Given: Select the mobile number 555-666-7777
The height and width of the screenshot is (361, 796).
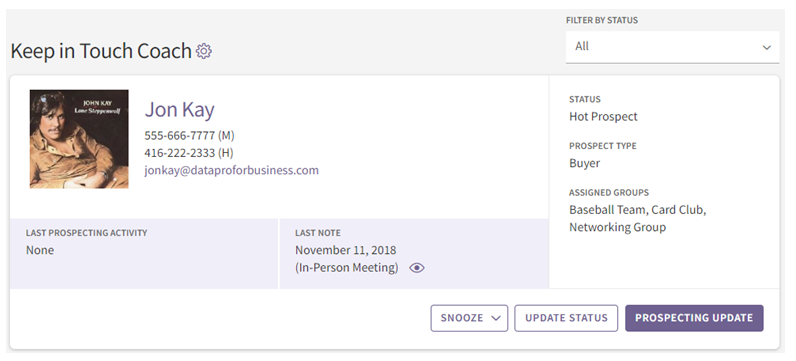Looking at the screenshot, I should 180,136.
